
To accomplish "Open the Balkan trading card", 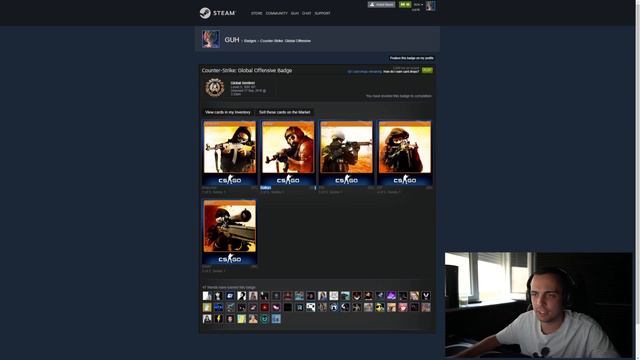I will (288, 153).
